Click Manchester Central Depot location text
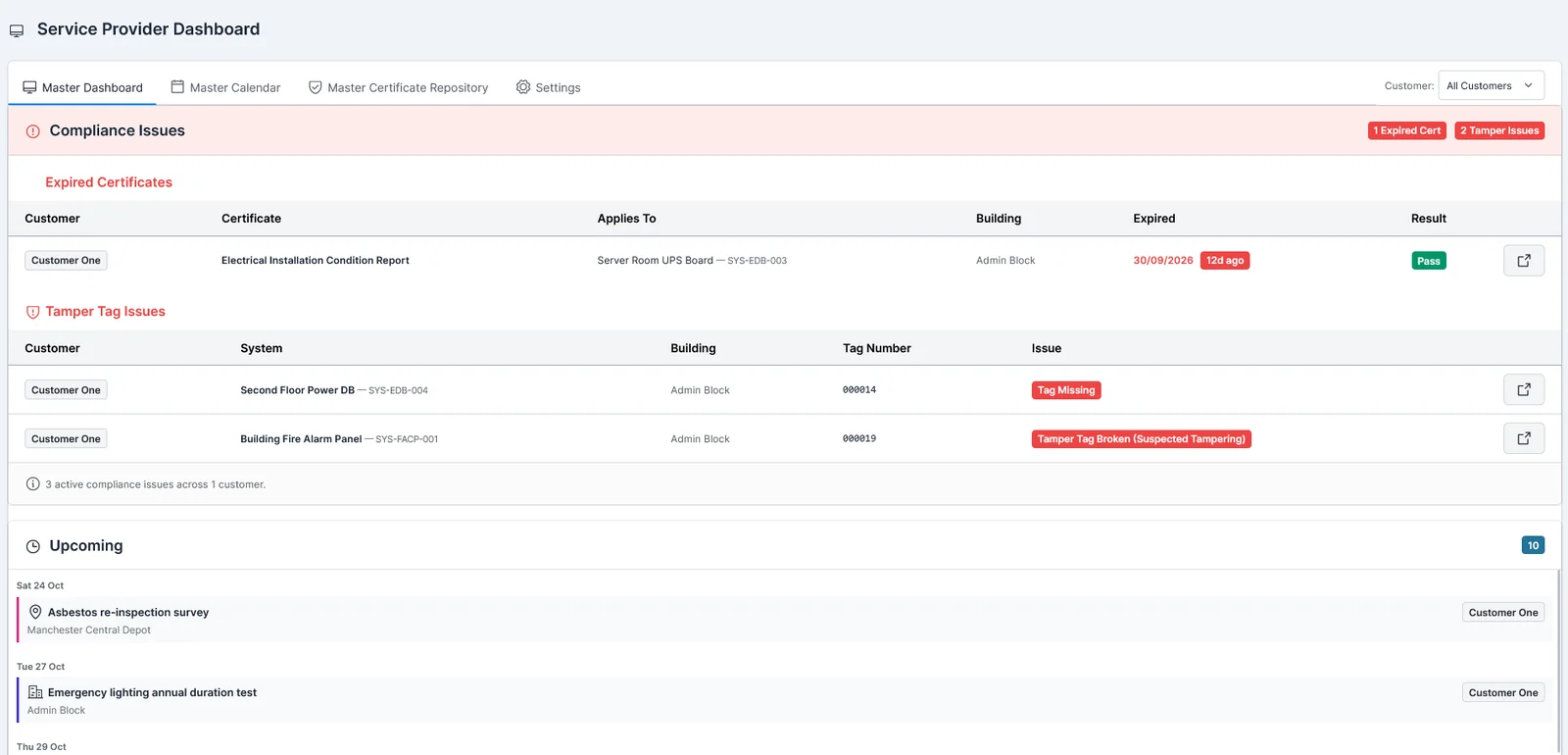This screenshot has width=1568, height=755. (x=89, y=630)
